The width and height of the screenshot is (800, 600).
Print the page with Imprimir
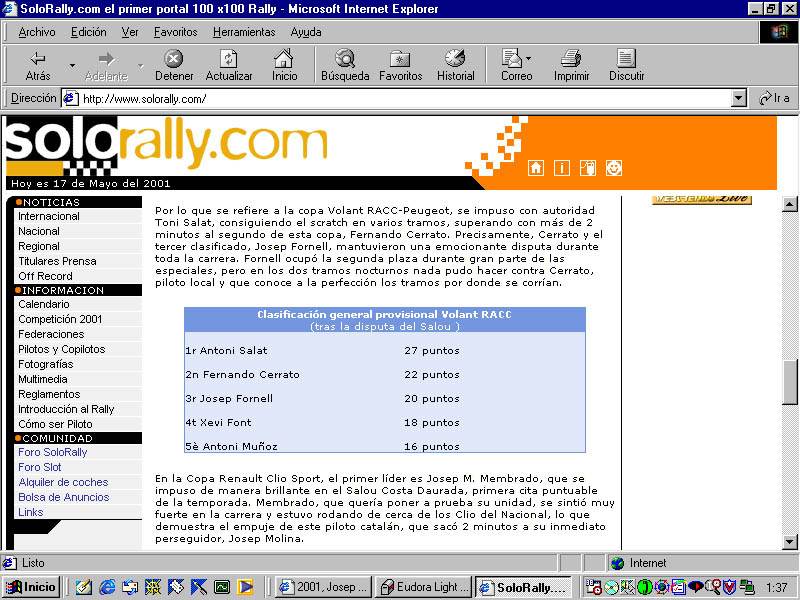[571, 65]
